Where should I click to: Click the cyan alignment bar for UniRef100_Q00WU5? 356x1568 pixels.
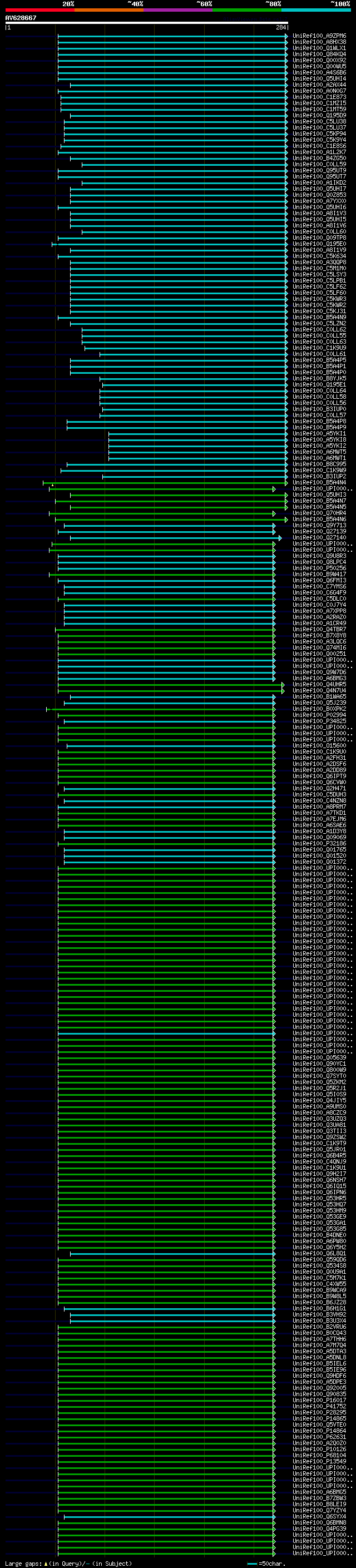[x=173, y=66]
